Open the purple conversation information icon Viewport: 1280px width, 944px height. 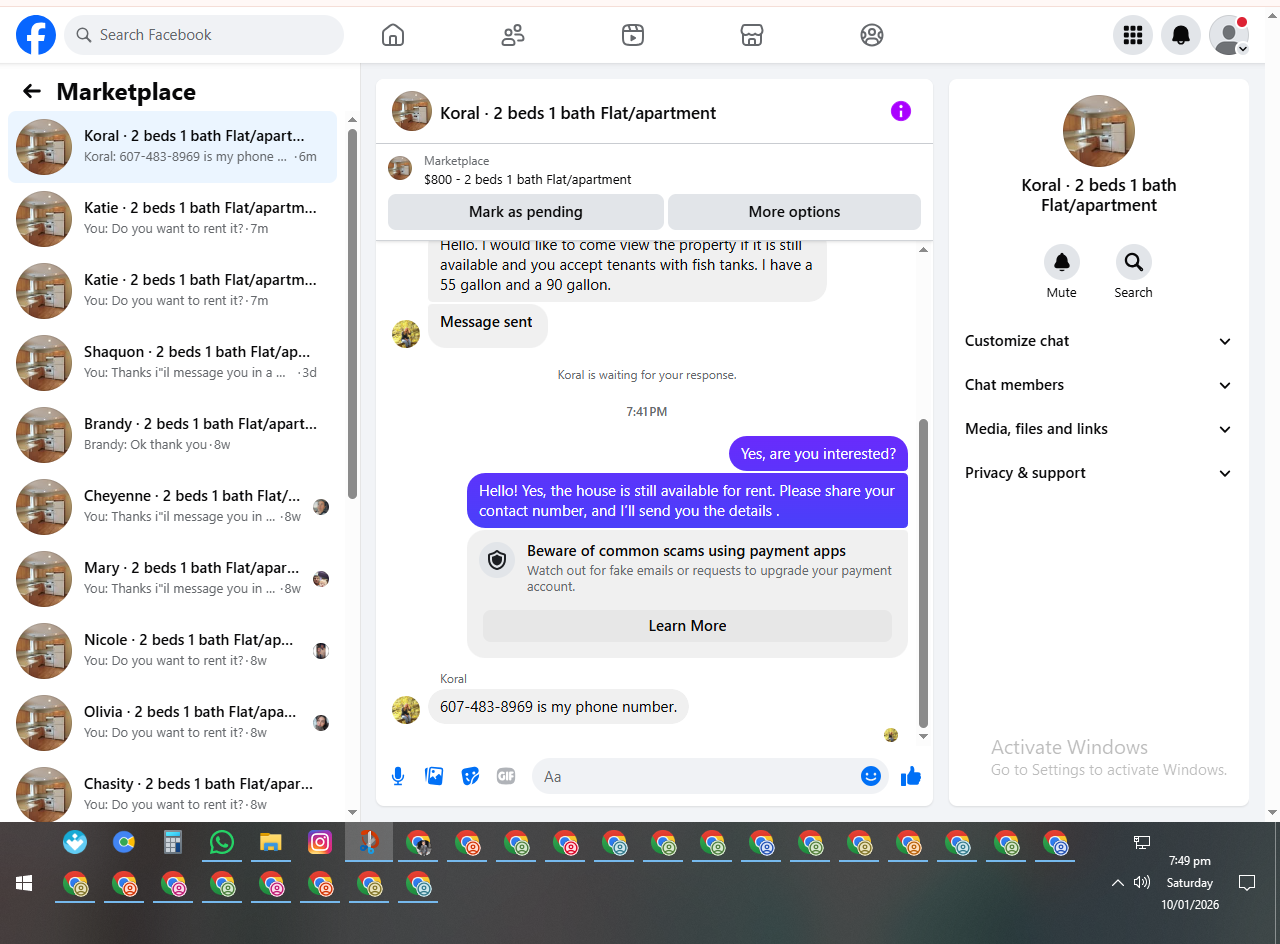tap(901, 111)
